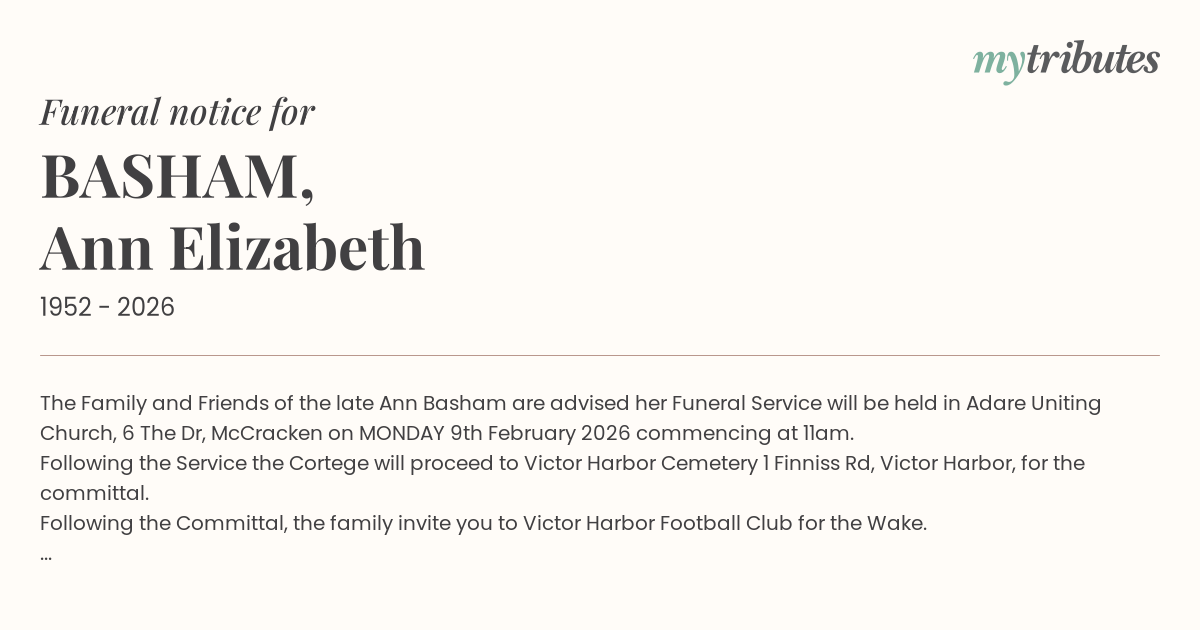Expand the truncated notice via the ellipsis
Viewport: 1200px width, 630px height.
point(46,554)
